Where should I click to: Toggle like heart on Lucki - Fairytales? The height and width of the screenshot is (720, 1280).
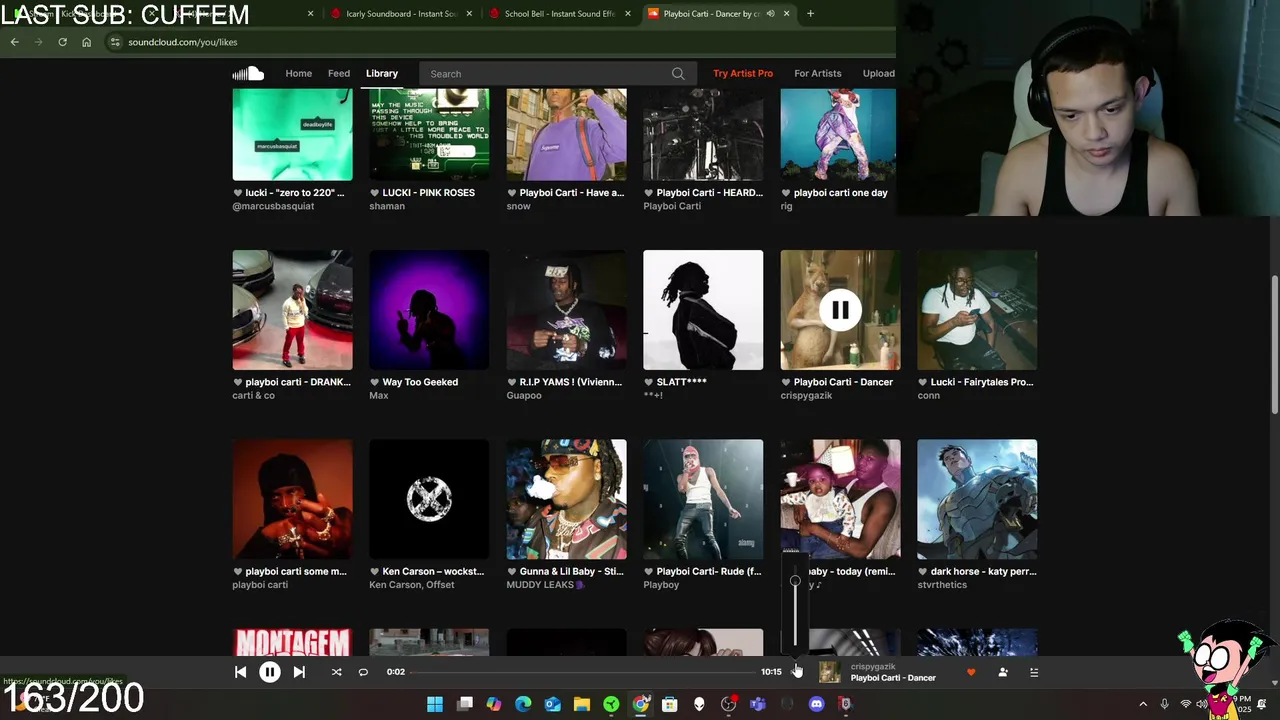923,382
